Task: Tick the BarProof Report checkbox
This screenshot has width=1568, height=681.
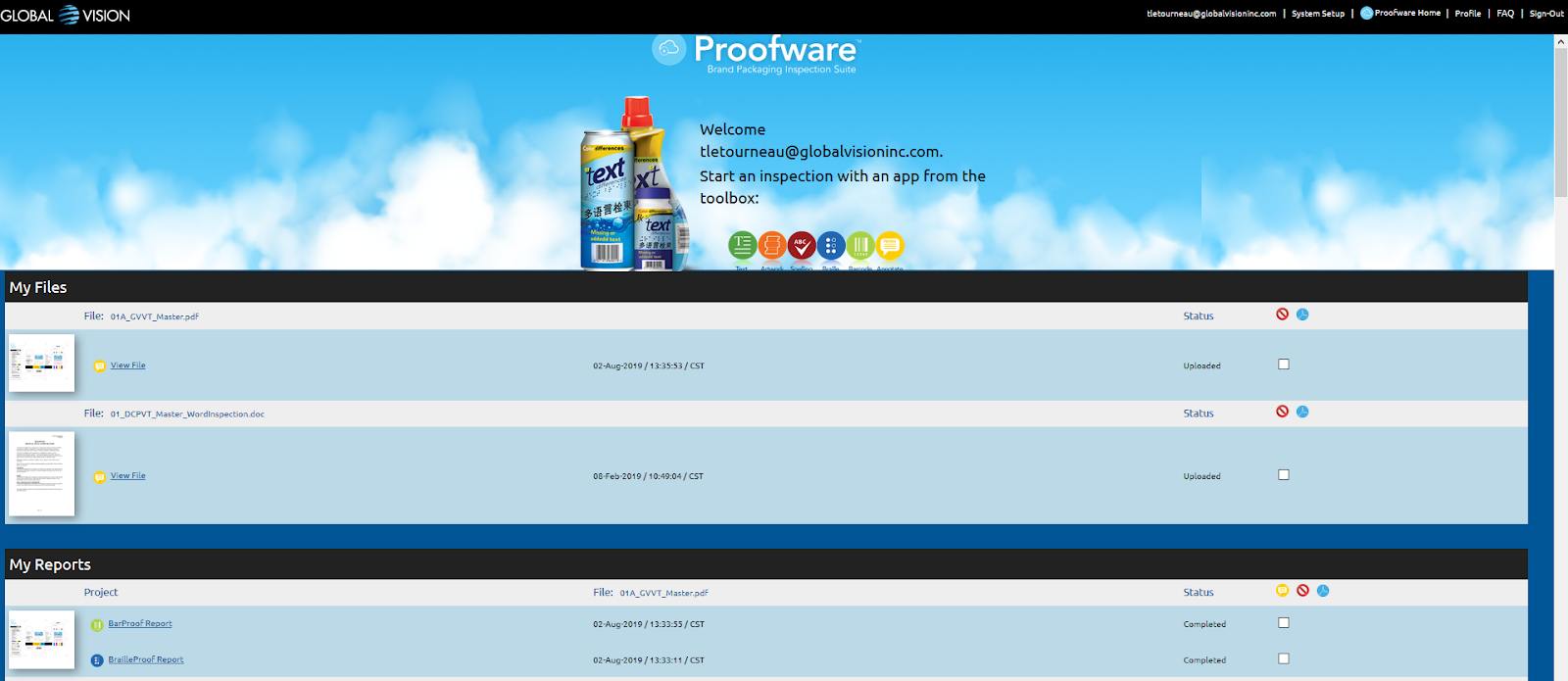Action: (1284, 623)
